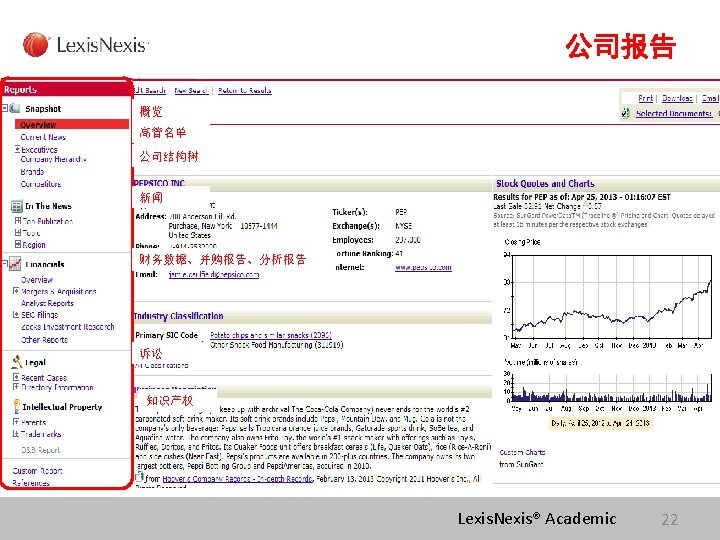Open Financials Overview
Screen dimensions: 720x540
coord(37,279)
